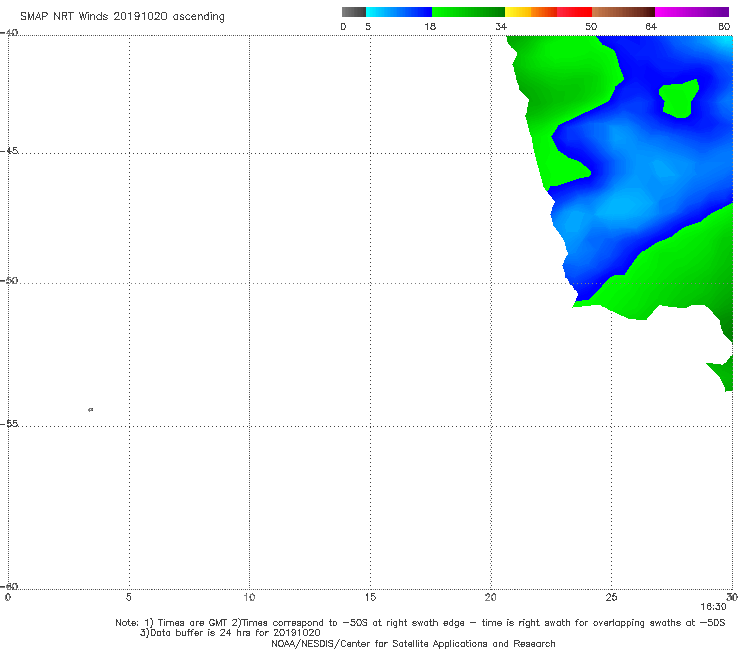The width and height of the screenshot is (740, 650).
Task: Click the color bar label '34'
Action: coord(501,27)
